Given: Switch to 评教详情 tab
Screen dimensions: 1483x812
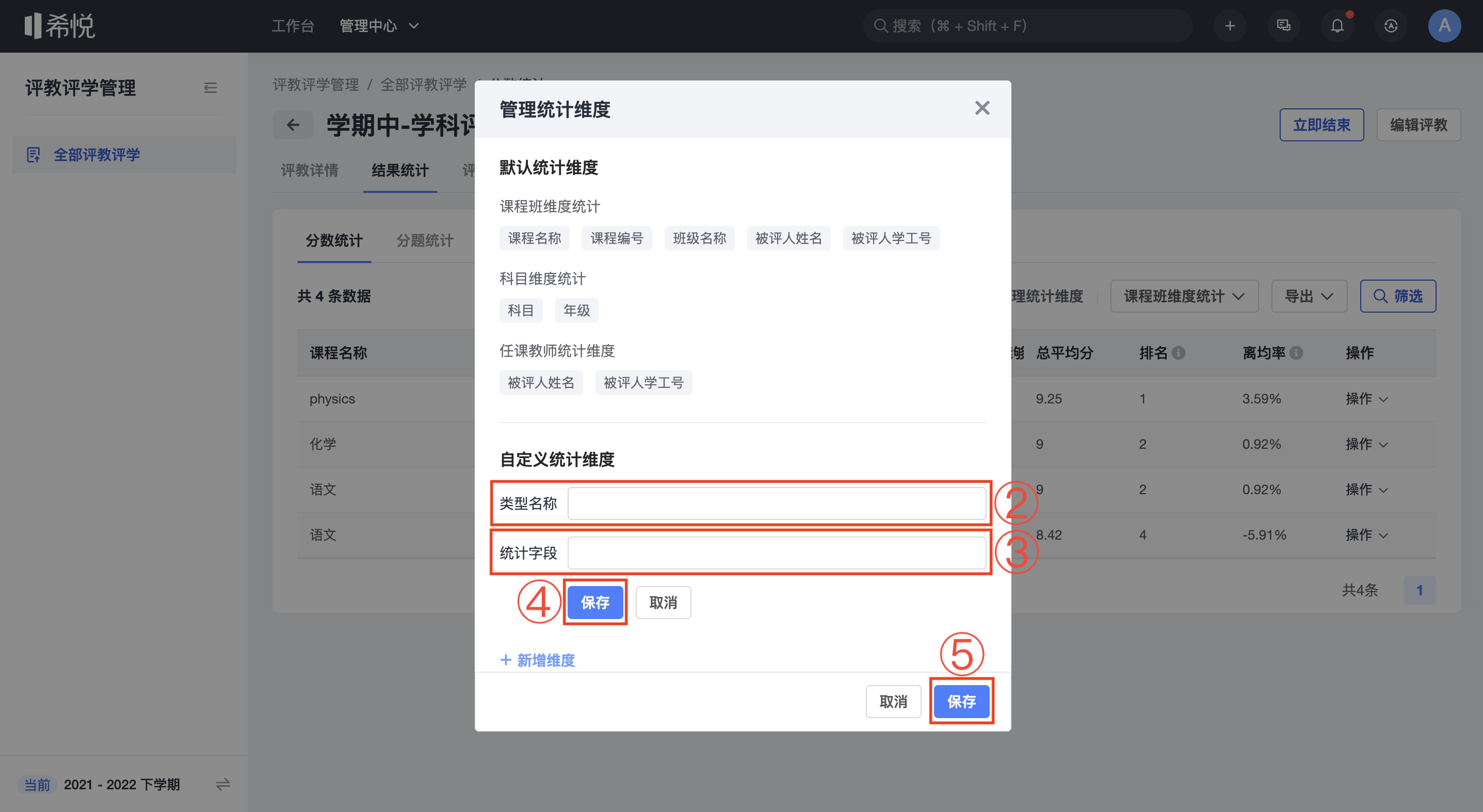Looking at the screenshot, I should [309, 170].
